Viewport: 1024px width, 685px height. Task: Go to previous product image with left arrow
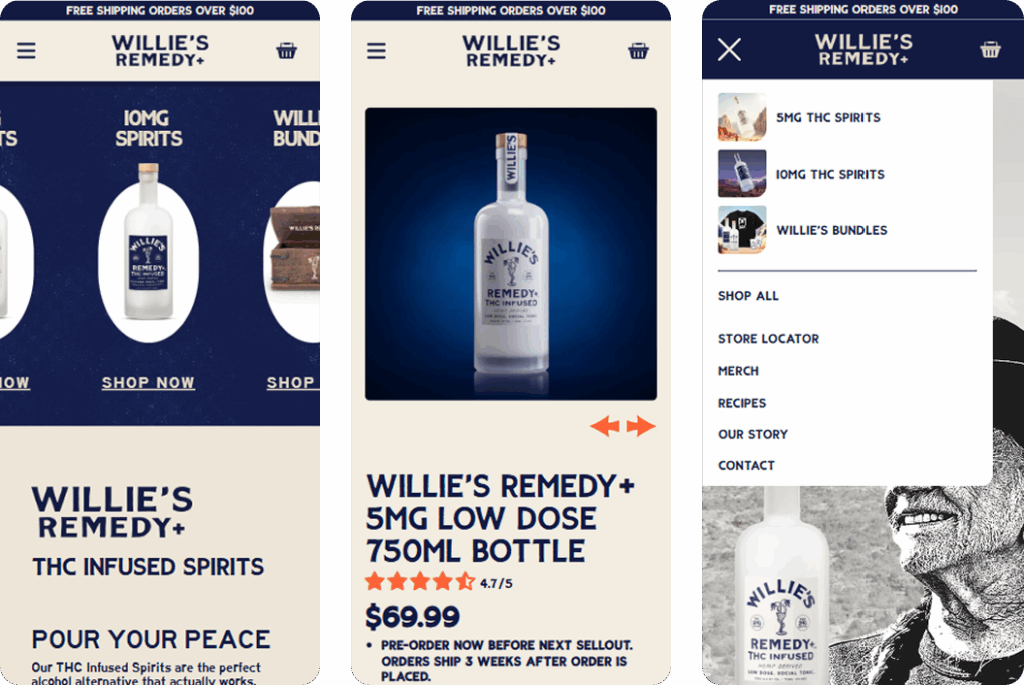point(605,426)
